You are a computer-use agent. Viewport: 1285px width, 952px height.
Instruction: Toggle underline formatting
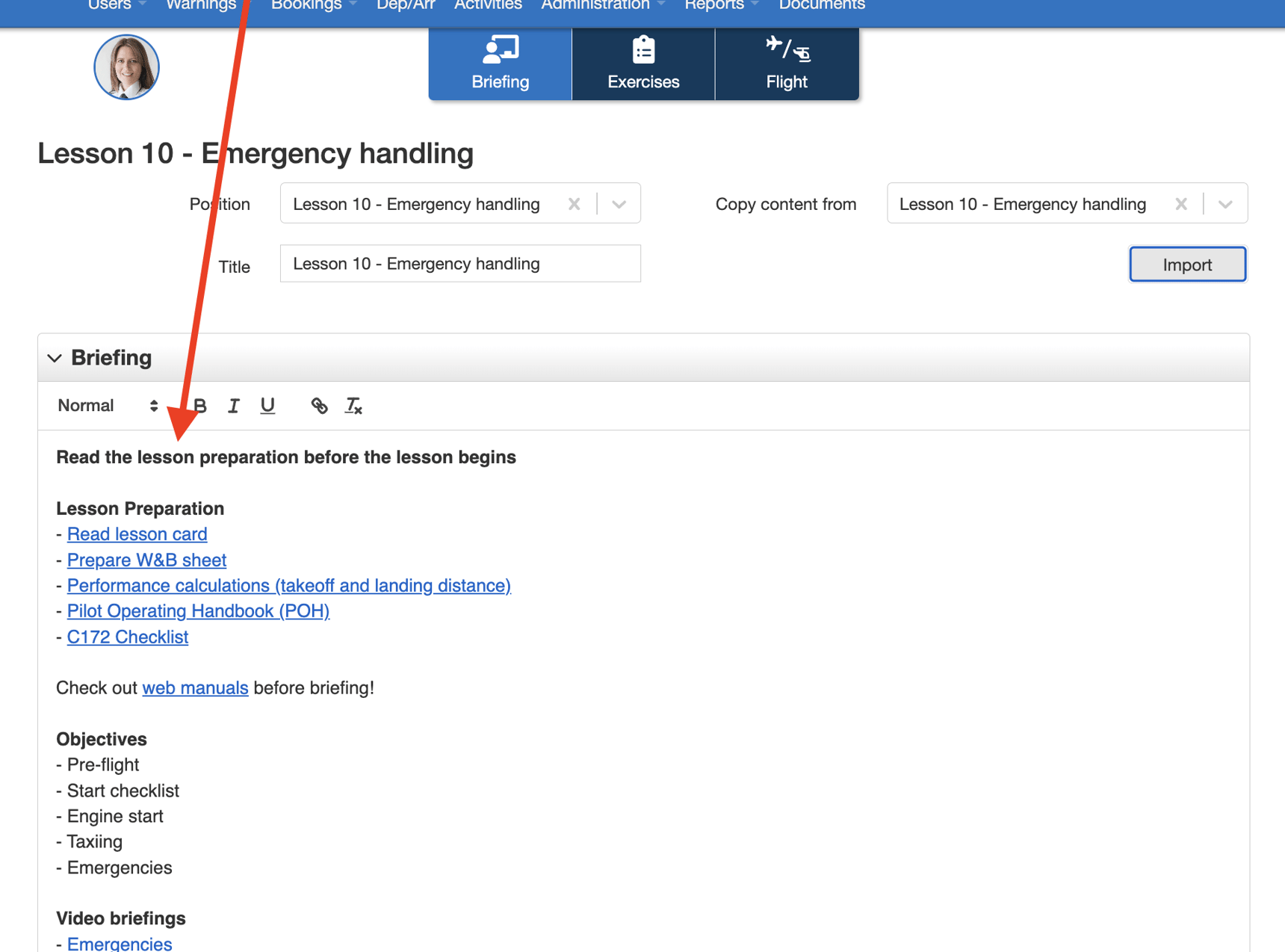(x=267, y=406)
